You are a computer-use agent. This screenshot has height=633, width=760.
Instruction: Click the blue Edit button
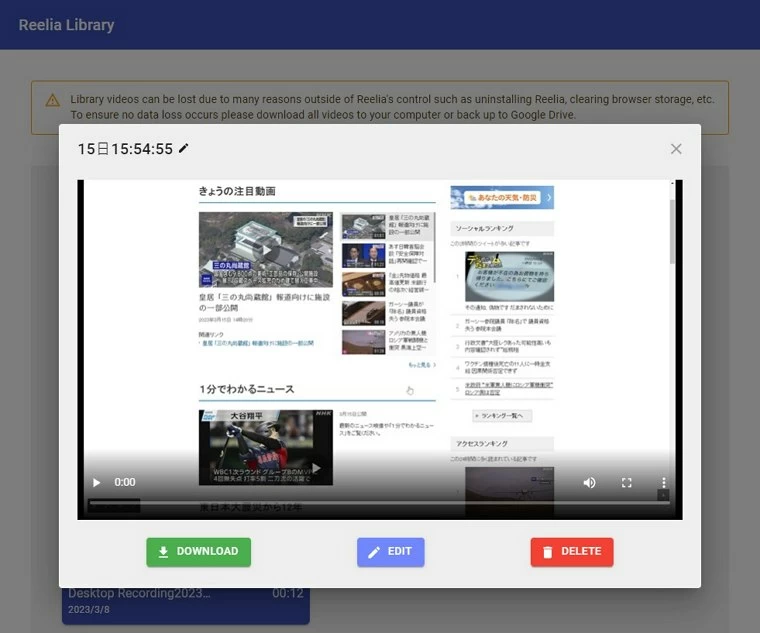[x=390, y=552]
